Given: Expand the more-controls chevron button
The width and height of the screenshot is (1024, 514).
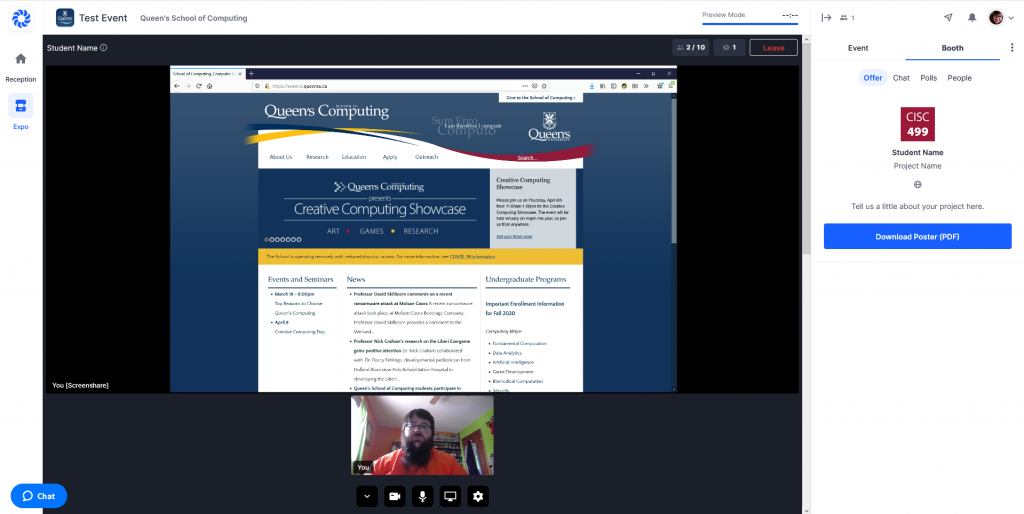Looking at the screenshot, I should (367, 496).
